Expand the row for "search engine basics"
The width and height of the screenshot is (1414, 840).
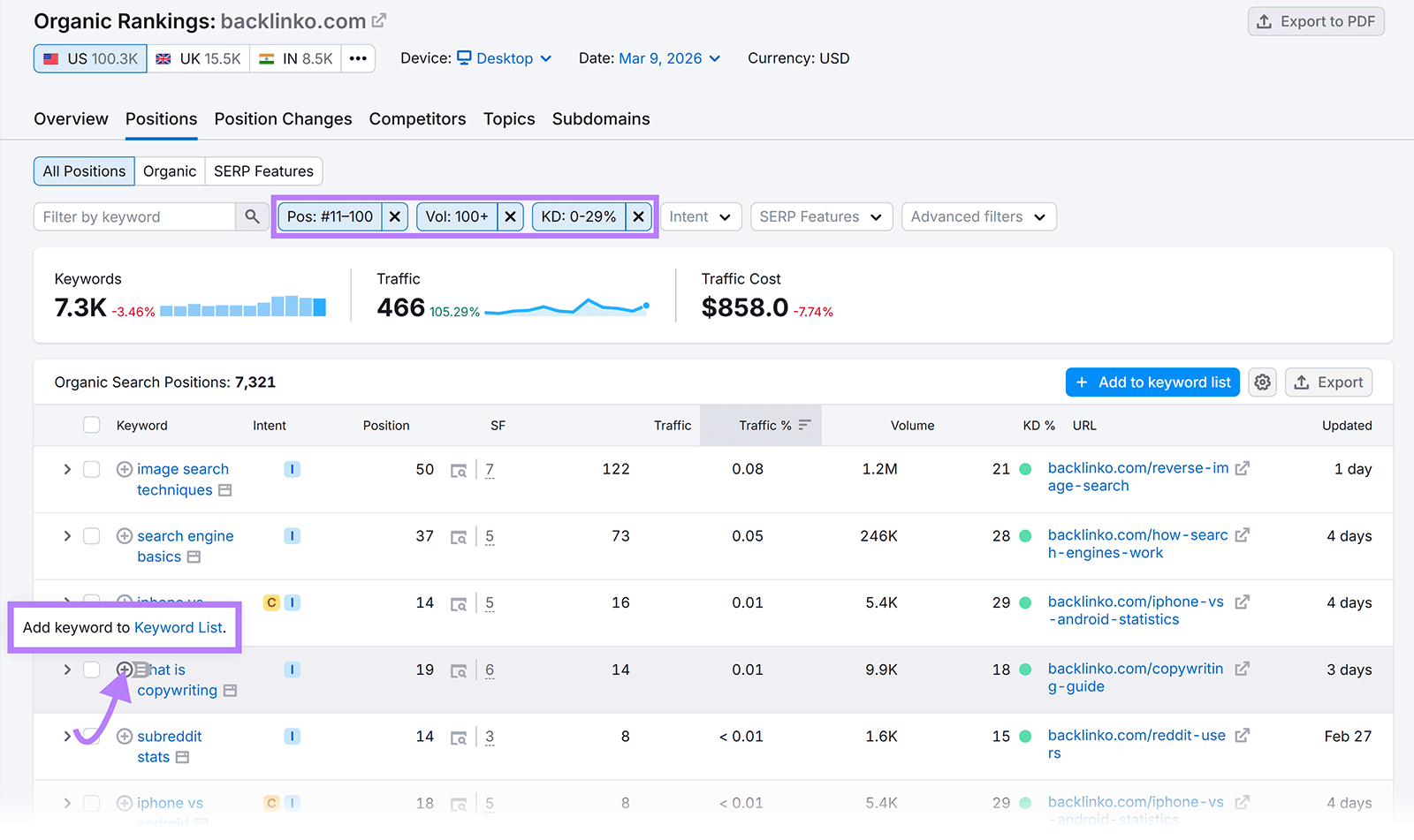point(67,535)
